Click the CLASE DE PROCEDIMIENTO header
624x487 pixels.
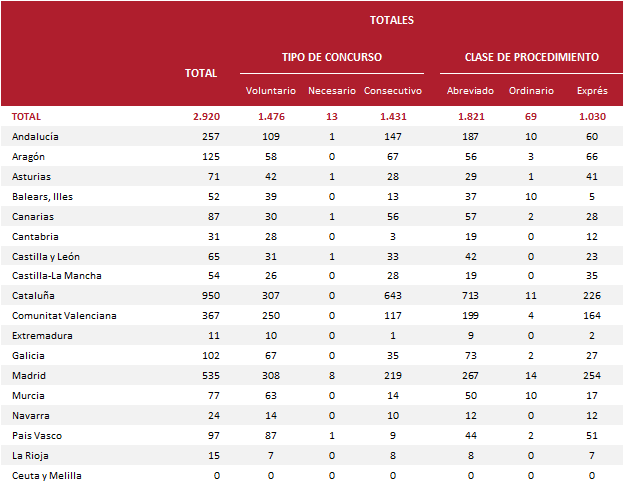pos(532,57)
